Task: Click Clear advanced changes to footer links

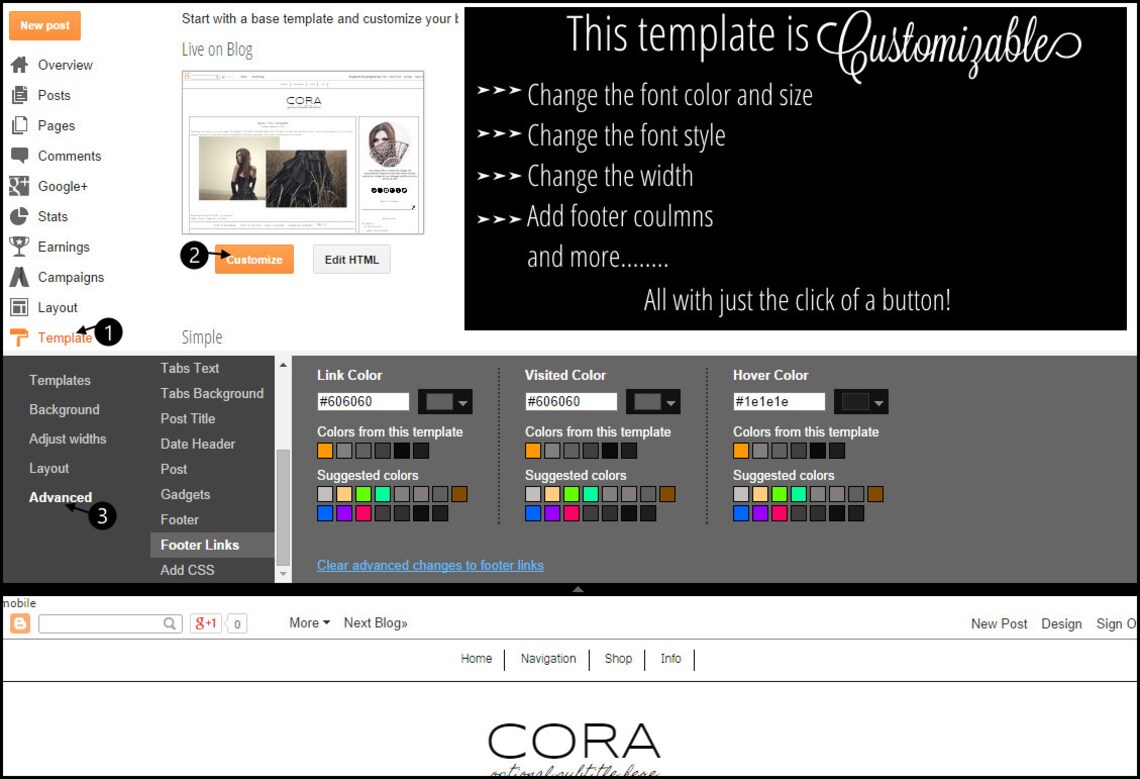Action: [x=430, y=565]
